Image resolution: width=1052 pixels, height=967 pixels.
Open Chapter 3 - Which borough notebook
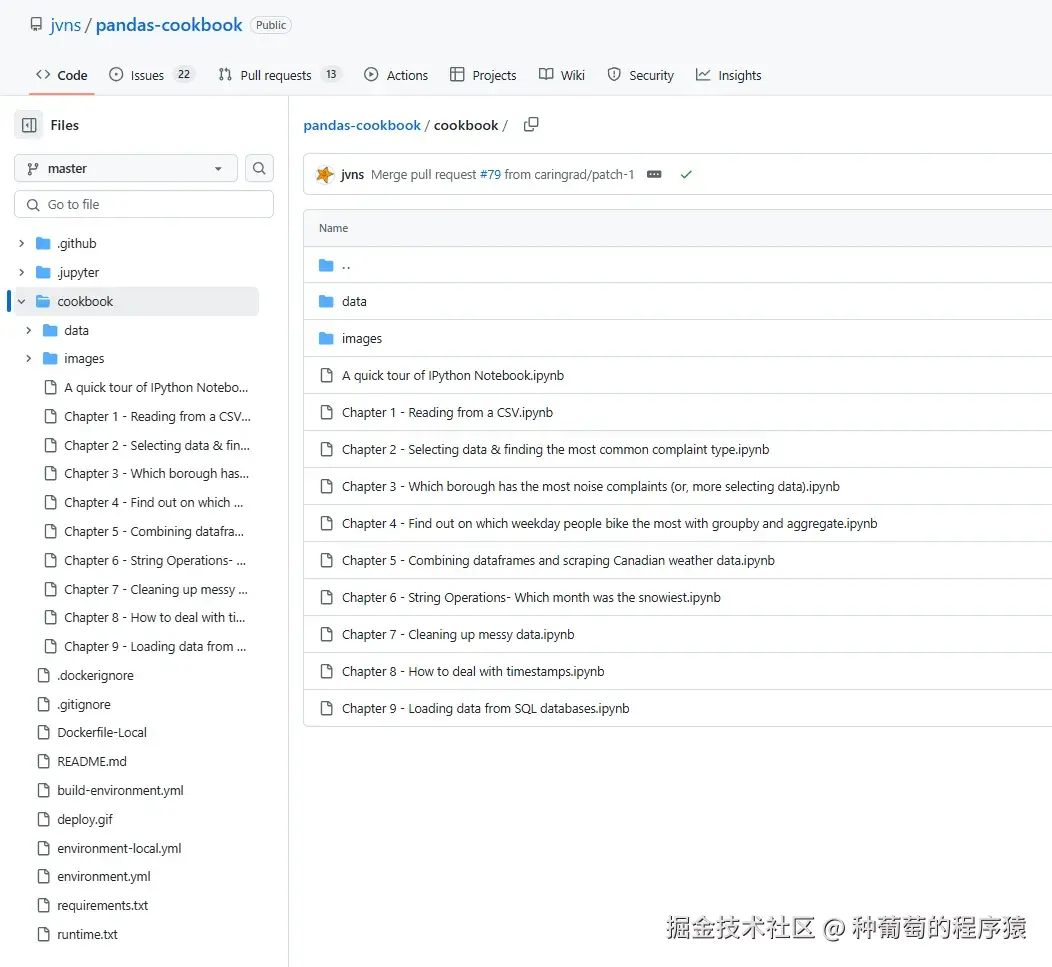[590, 486]
